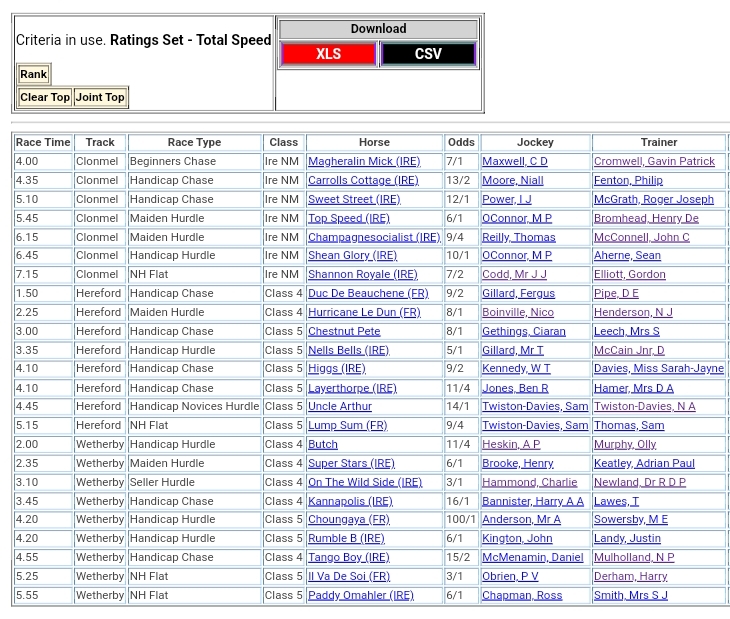Screen dimensions: 730x619
Task: Click the Race Time column header
Action: click(43, 142)
